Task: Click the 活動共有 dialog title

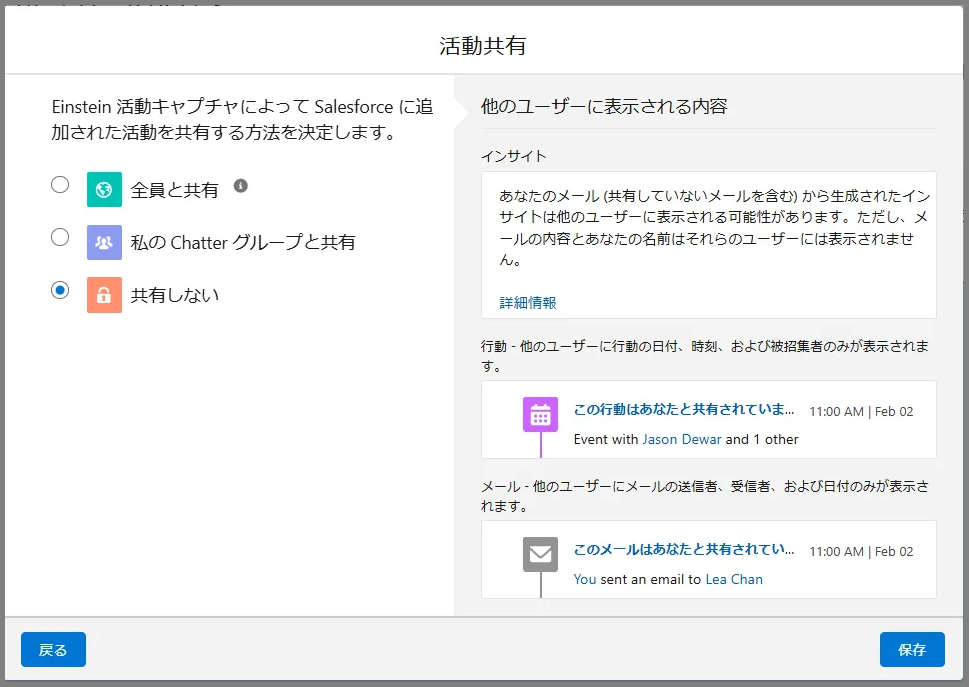Action: [x=483, y=46]
